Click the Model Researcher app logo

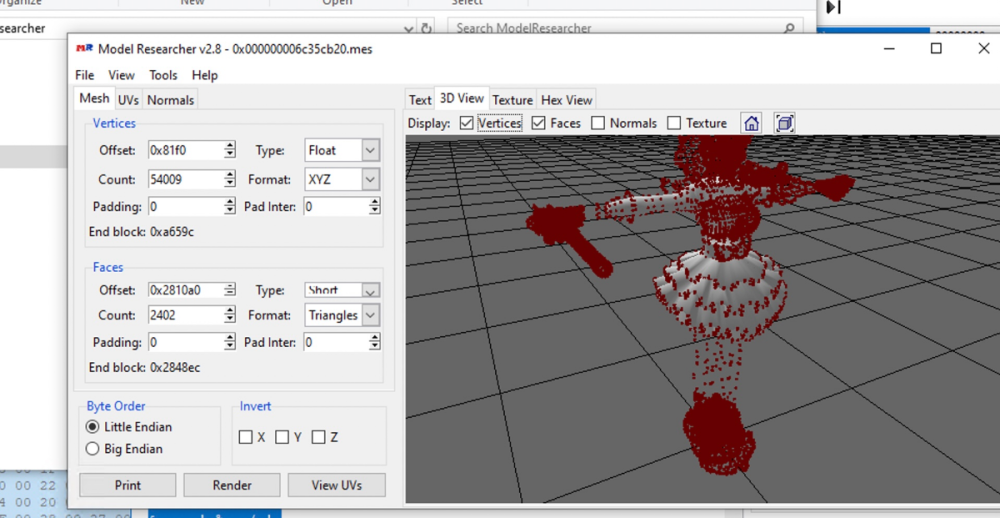pos(84,49)
